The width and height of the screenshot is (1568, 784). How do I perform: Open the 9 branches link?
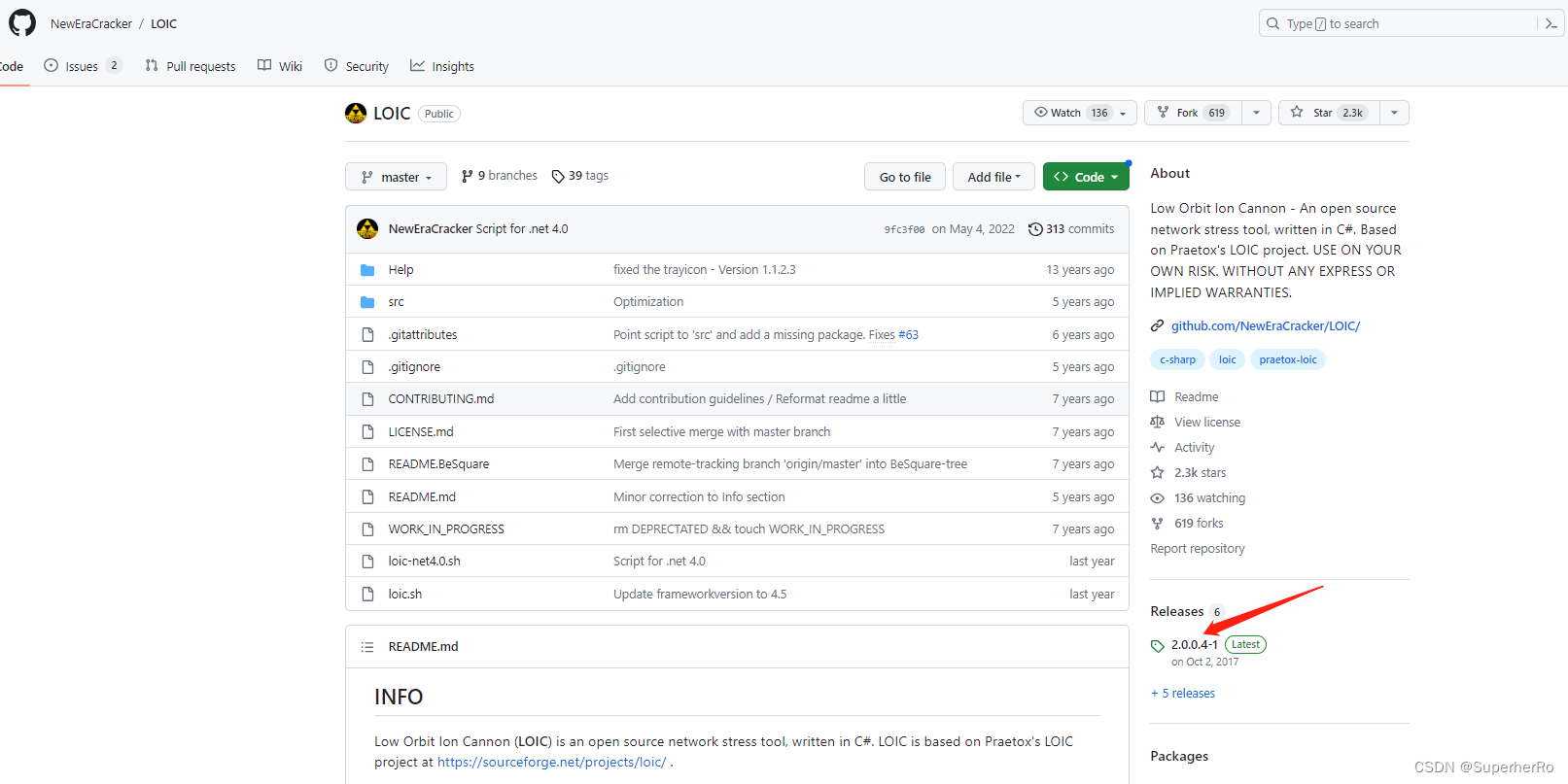(x=499, y=176)
